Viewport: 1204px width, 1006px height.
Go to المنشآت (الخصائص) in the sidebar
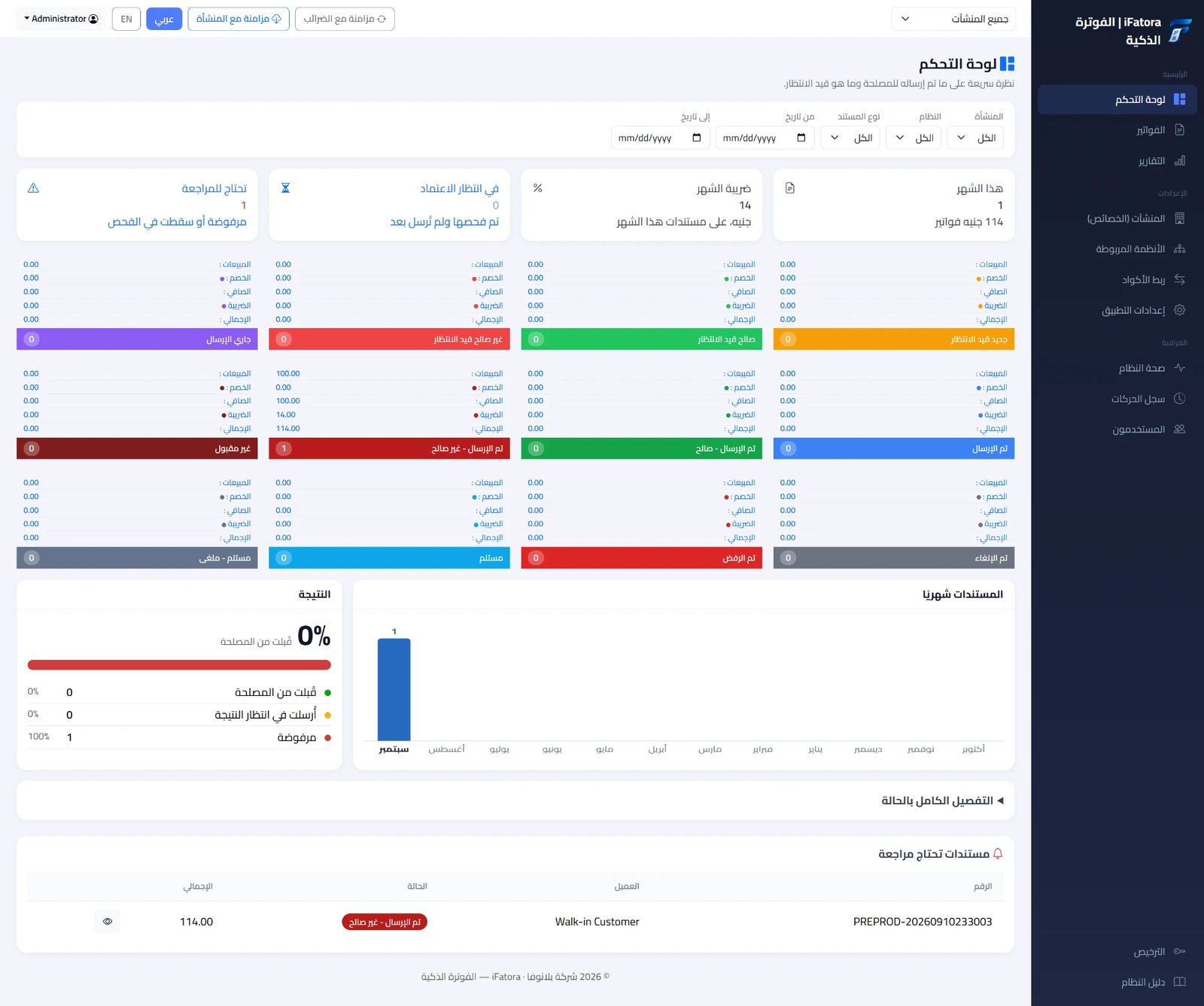1117,218
